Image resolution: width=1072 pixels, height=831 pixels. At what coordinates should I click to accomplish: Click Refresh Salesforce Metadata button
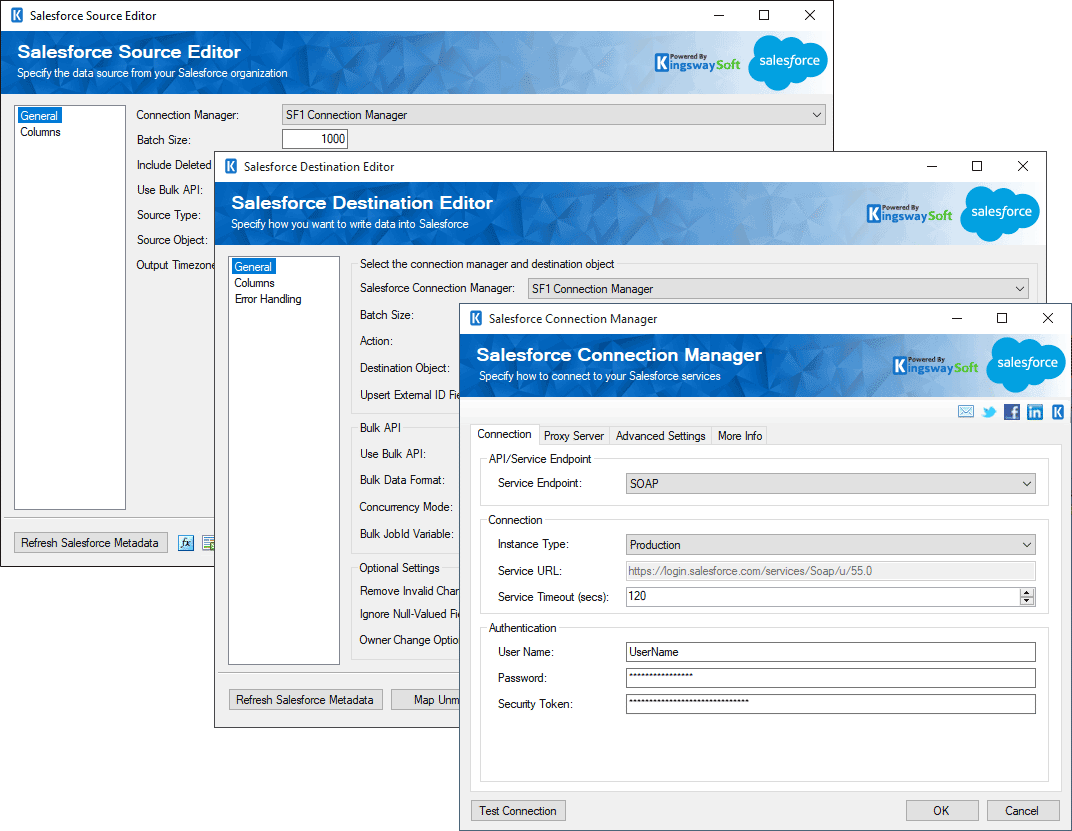pyautogui.click(x=305, y=699)
